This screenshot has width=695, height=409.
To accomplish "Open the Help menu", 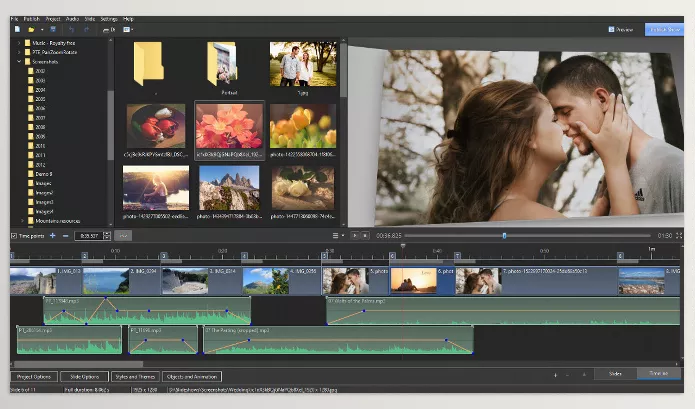I will tap(128, 19).
